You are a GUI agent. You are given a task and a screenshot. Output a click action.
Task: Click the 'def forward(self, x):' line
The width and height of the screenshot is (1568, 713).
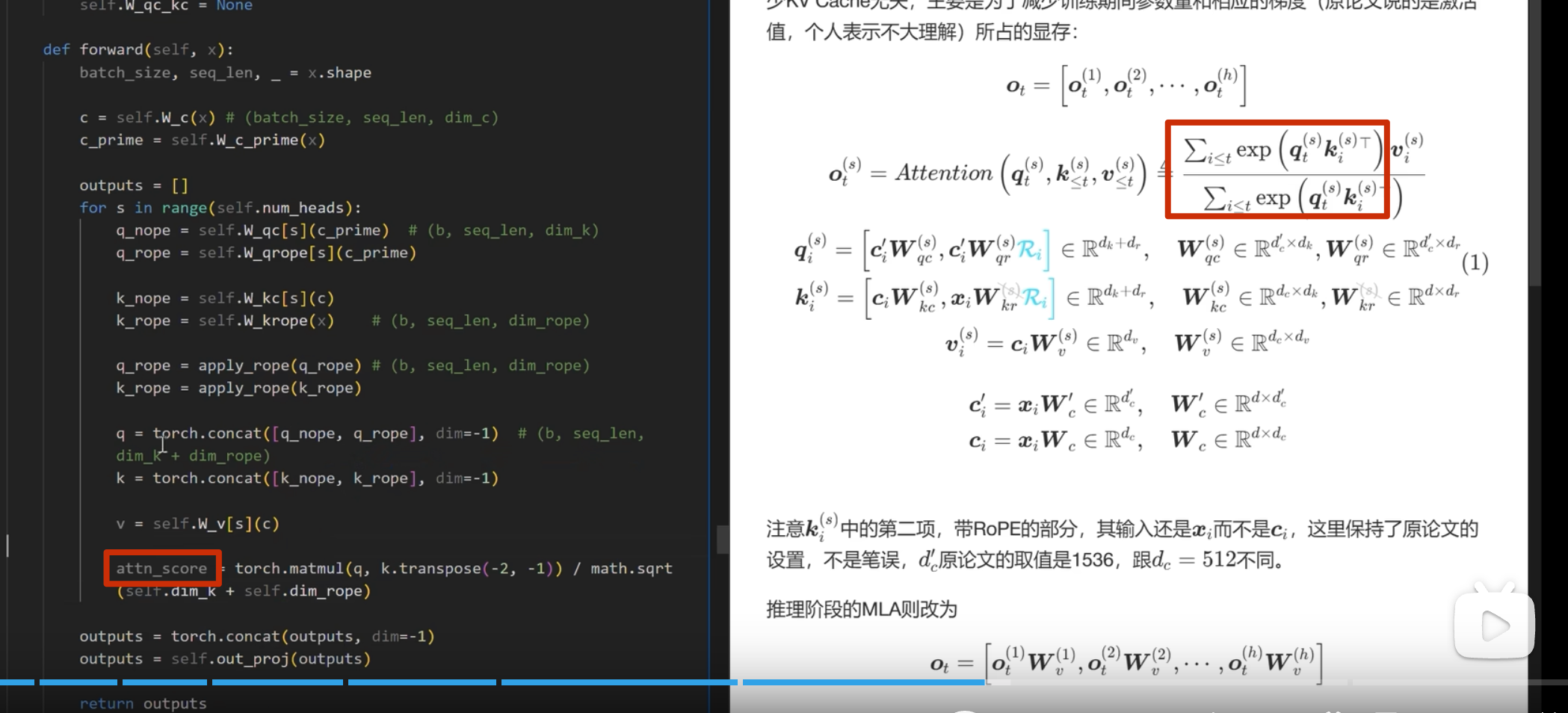pyautogui.click(x=138, y=50)
